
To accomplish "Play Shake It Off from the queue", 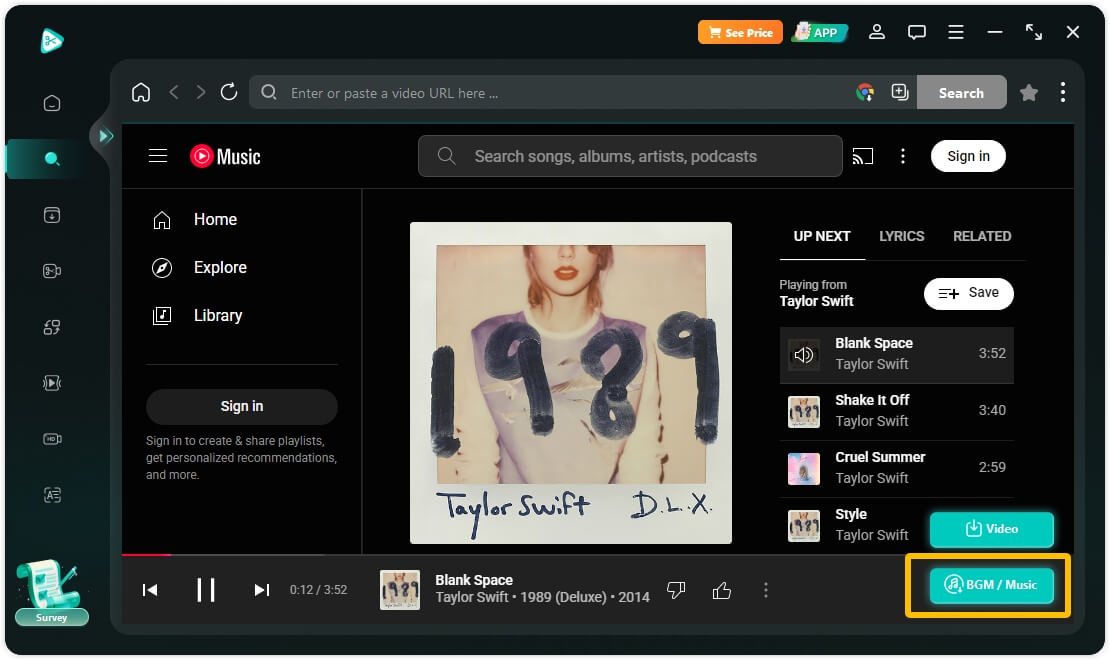I will 896,411.
